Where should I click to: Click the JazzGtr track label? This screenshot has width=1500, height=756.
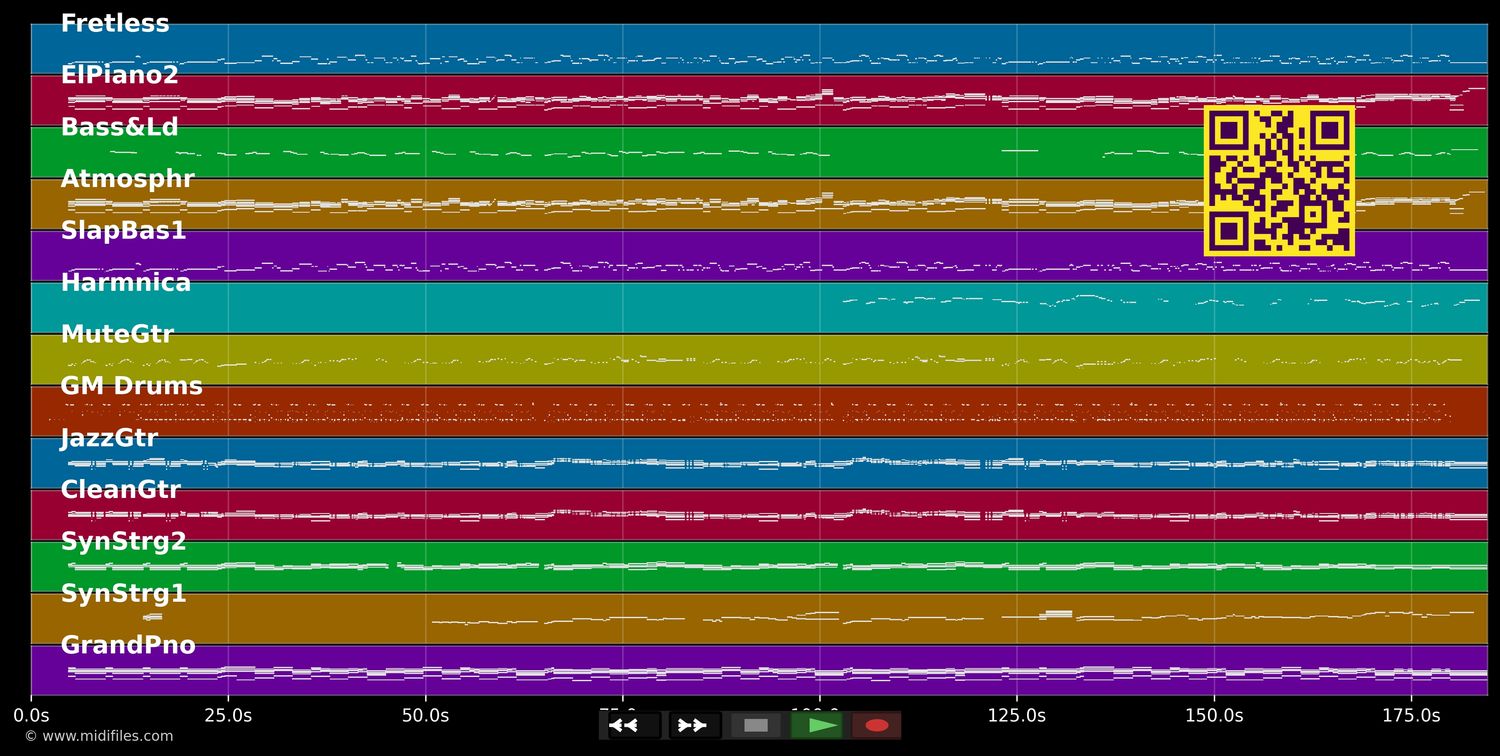coord(109,438)
